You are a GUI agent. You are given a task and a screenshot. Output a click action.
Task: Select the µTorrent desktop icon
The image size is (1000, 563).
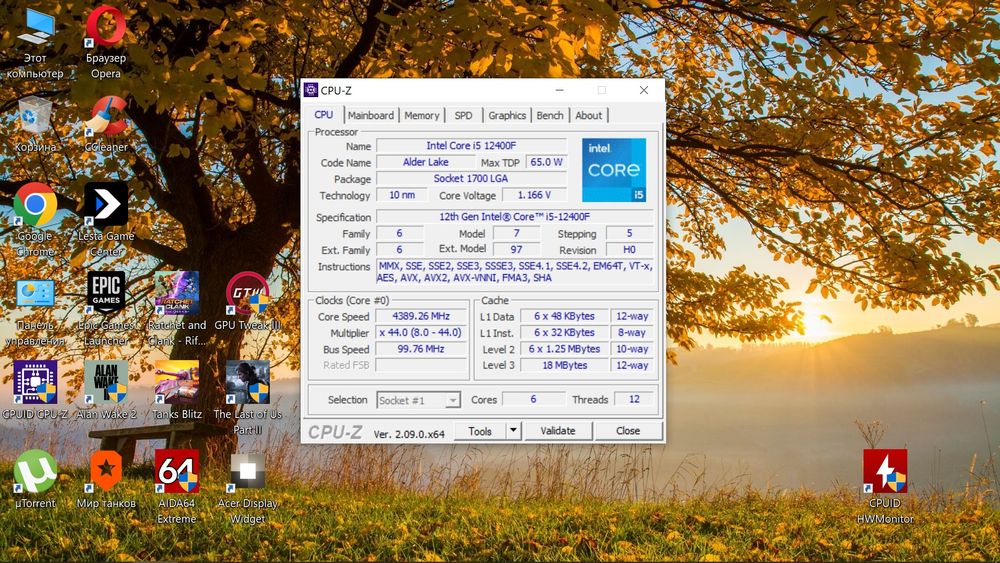point(36,479)
